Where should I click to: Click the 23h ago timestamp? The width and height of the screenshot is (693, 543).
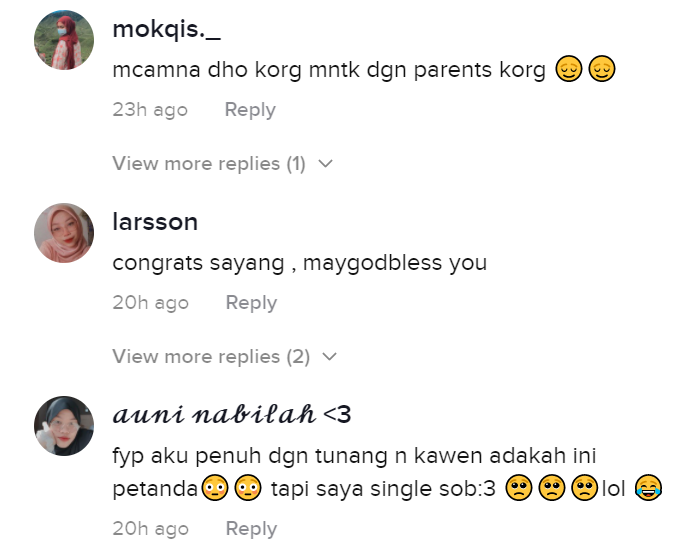[x=150, y=110]
